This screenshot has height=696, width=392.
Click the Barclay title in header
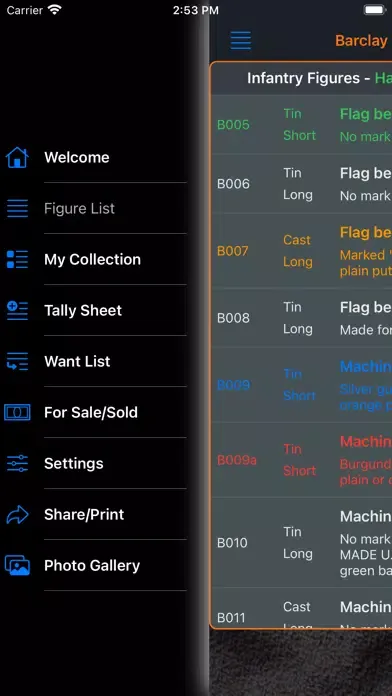click(361, 41)
